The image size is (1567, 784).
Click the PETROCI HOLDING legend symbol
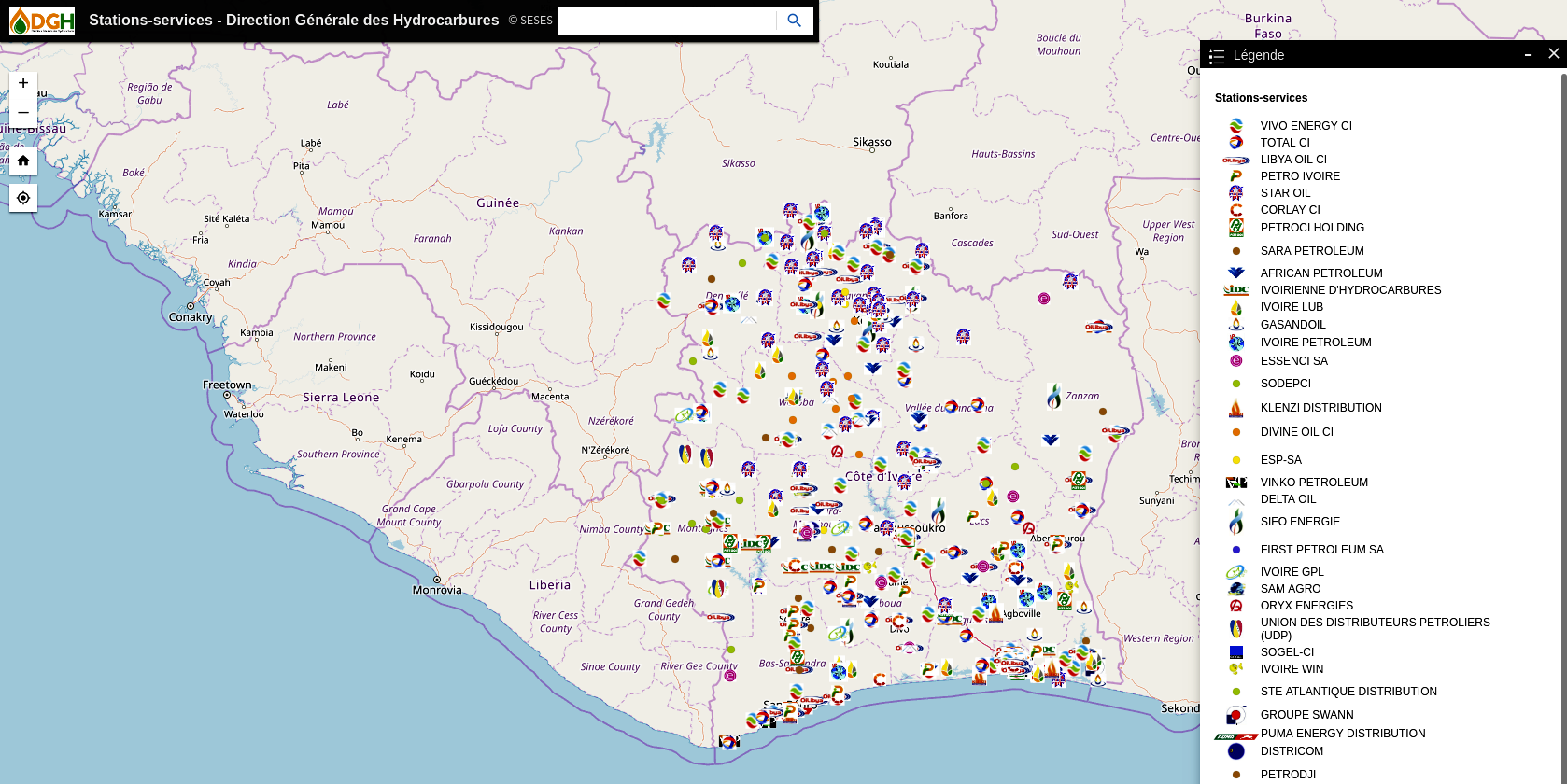(1236, 228)
